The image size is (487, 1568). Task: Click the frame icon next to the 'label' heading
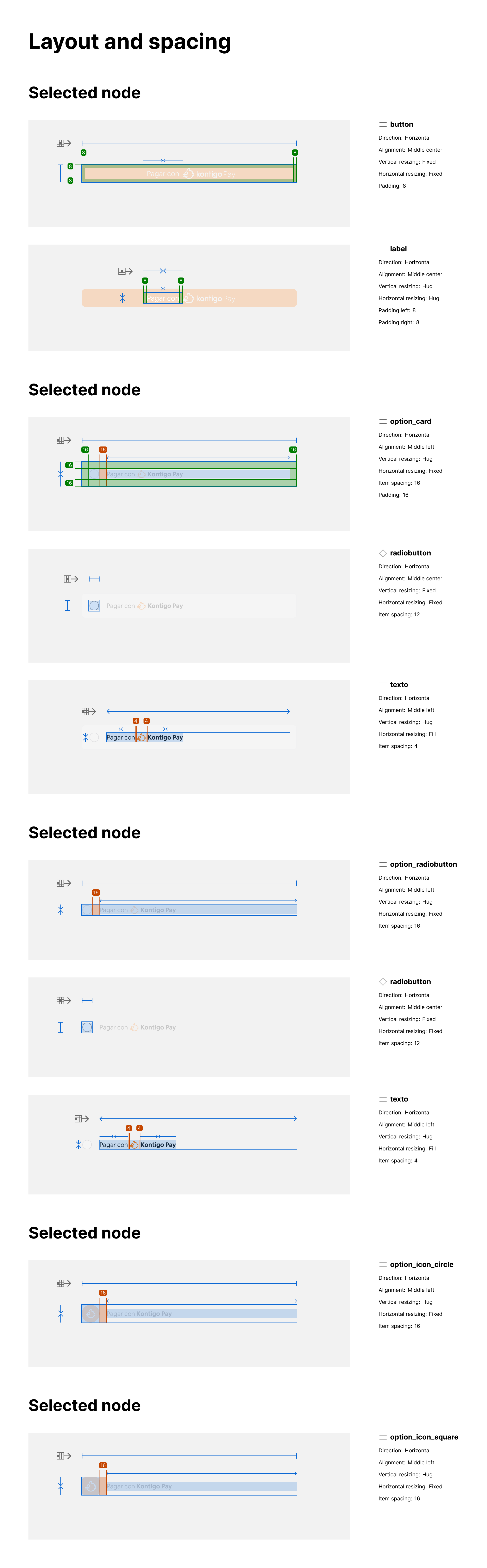click(382, 249)
